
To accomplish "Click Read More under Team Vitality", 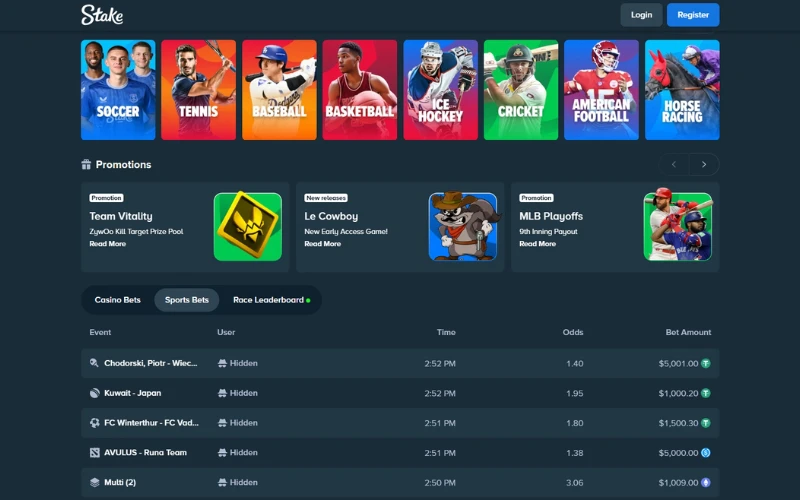I will click(108, 244).
